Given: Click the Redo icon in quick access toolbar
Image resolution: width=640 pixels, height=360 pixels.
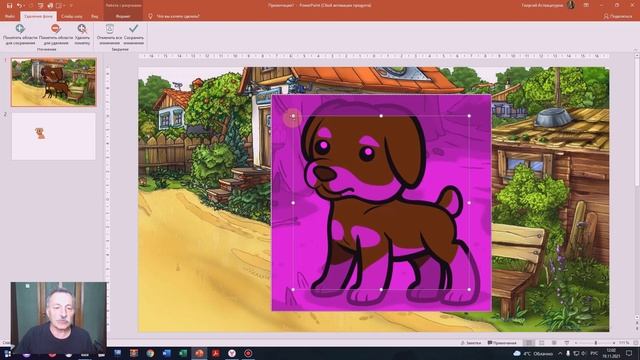Looking at the screenshot, I should (30, 5).
